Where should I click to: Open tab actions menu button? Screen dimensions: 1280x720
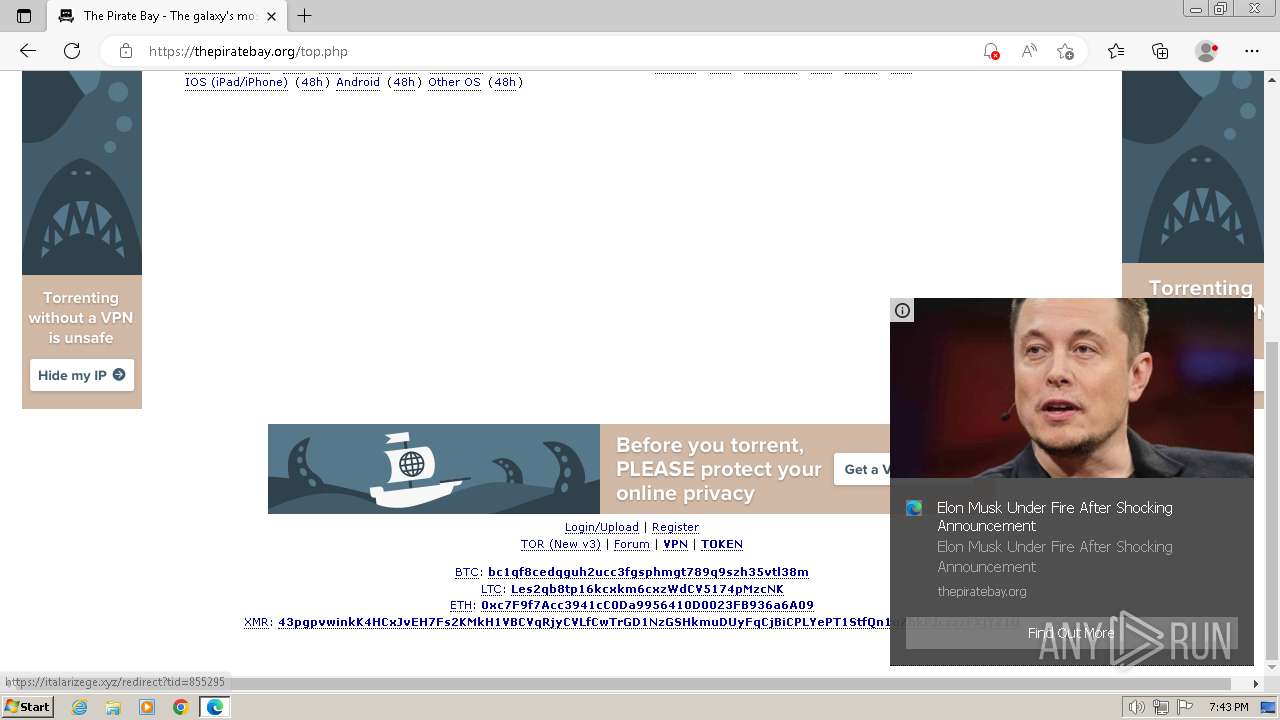click(24, 16)
